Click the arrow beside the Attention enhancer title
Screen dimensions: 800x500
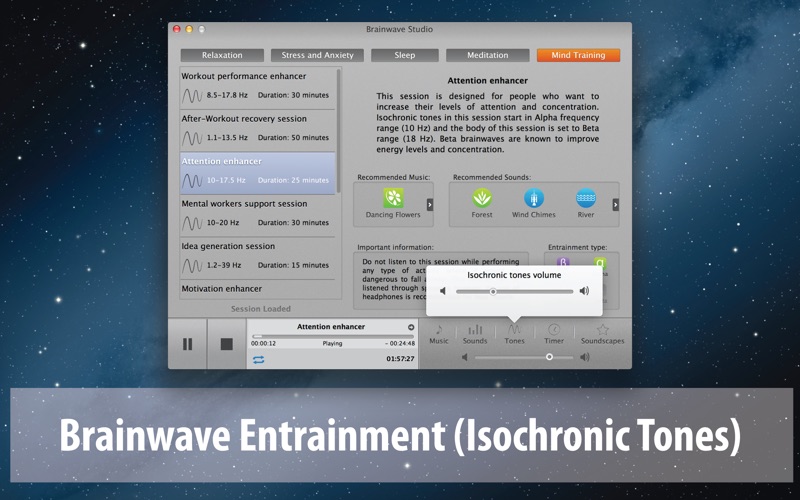tap(411, 327)
